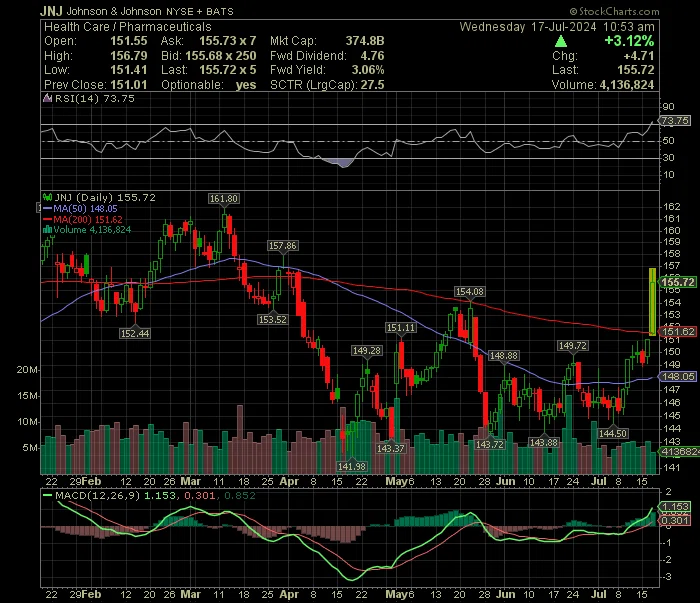
Task: Click the 149.28 price label
Action: tap(367, 350)
